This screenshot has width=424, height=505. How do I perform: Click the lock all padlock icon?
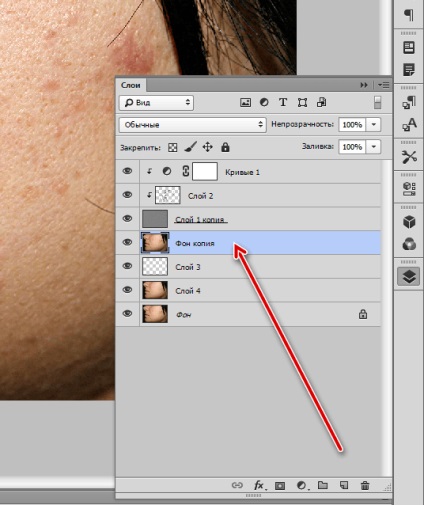[225, 147]
